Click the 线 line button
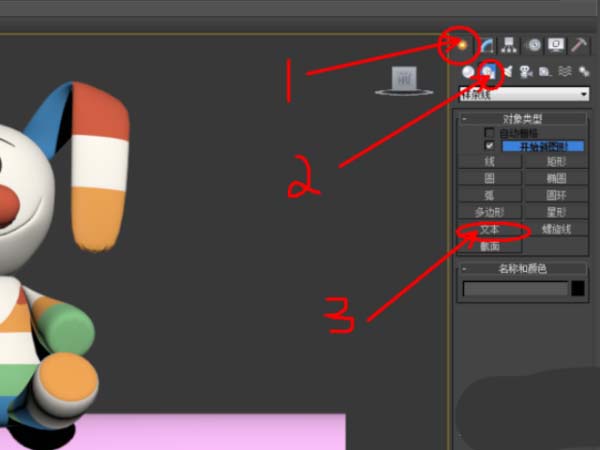The width and height of the screenshot is (600, 450). point(489,161)
